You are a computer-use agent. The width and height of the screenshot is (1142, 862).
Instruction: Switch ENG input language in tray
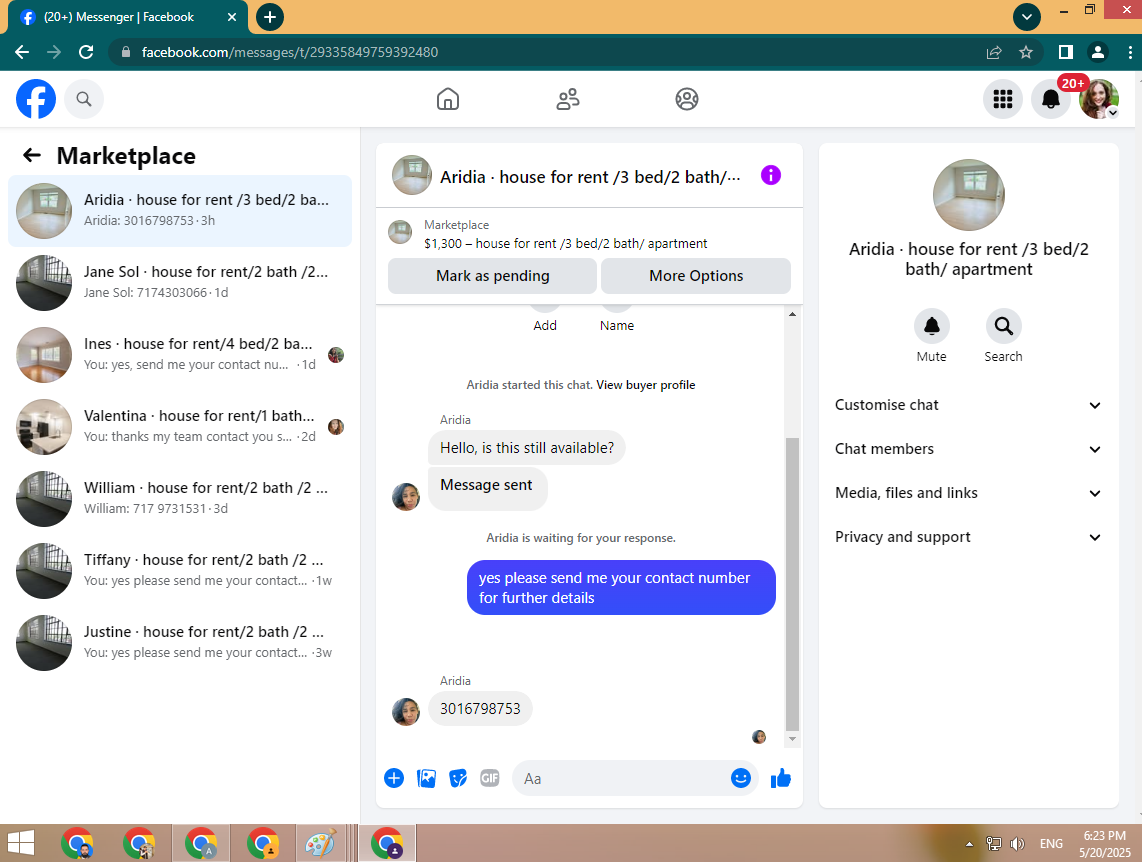pos(1051,844)
